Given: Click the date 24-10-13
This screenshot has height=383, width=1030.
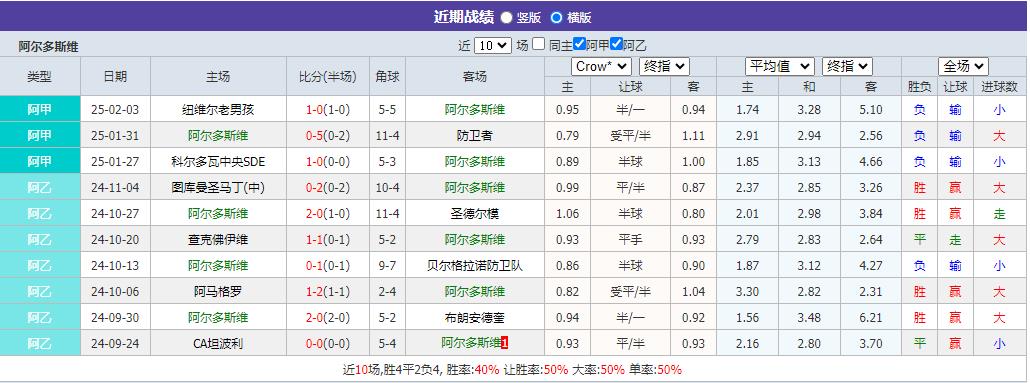Looking at the screenshot, I should [x=116, y=266].
